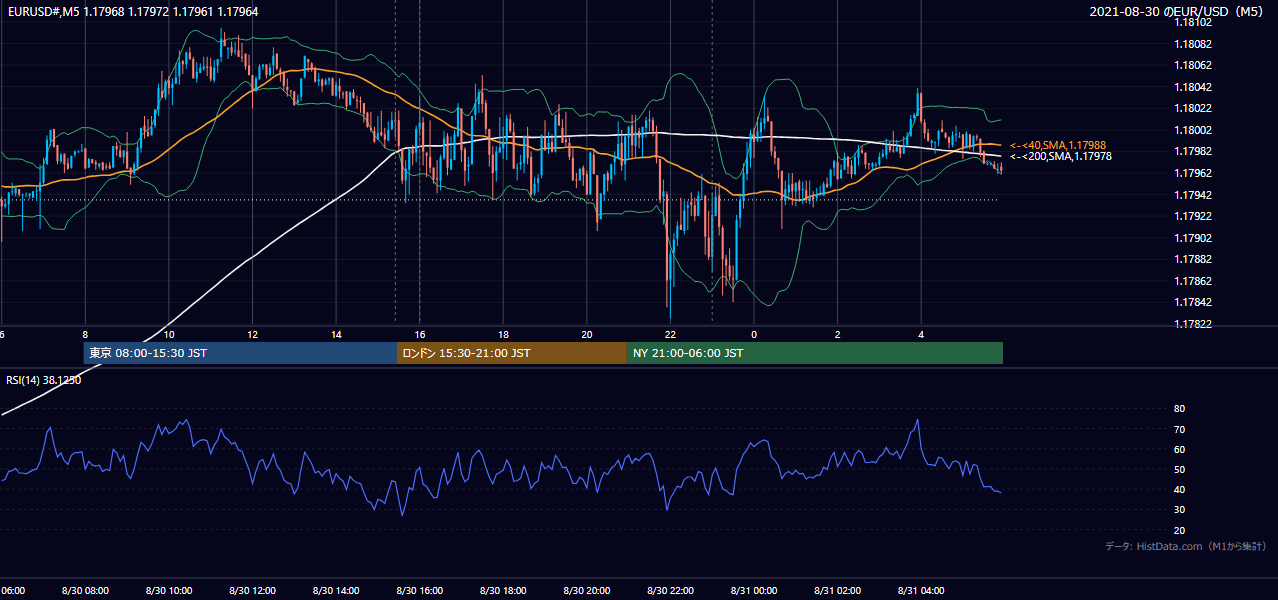Click RSI scale value 60
This screenshot has height=600, width=1278.
[1179, 450]
